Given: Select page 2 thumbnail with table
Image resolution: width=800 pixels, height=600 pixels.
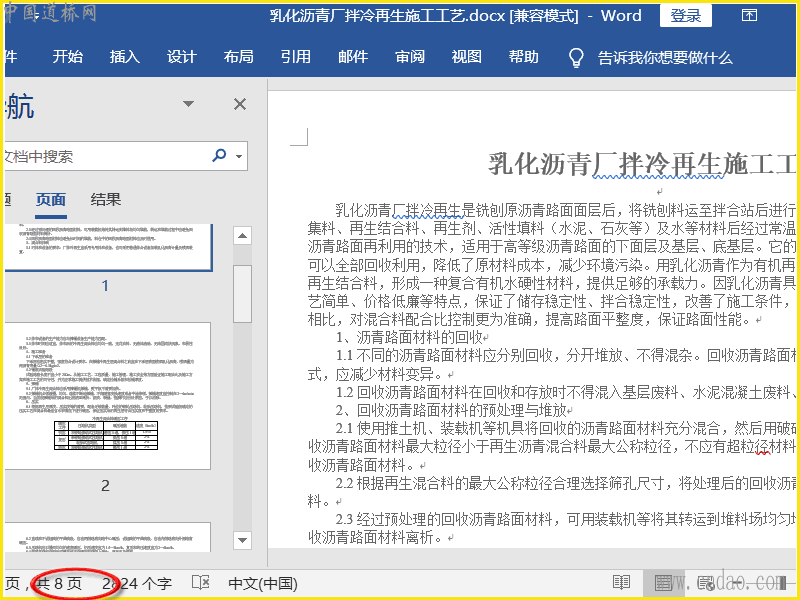Looking at the screenshot, I should [108, 396].
